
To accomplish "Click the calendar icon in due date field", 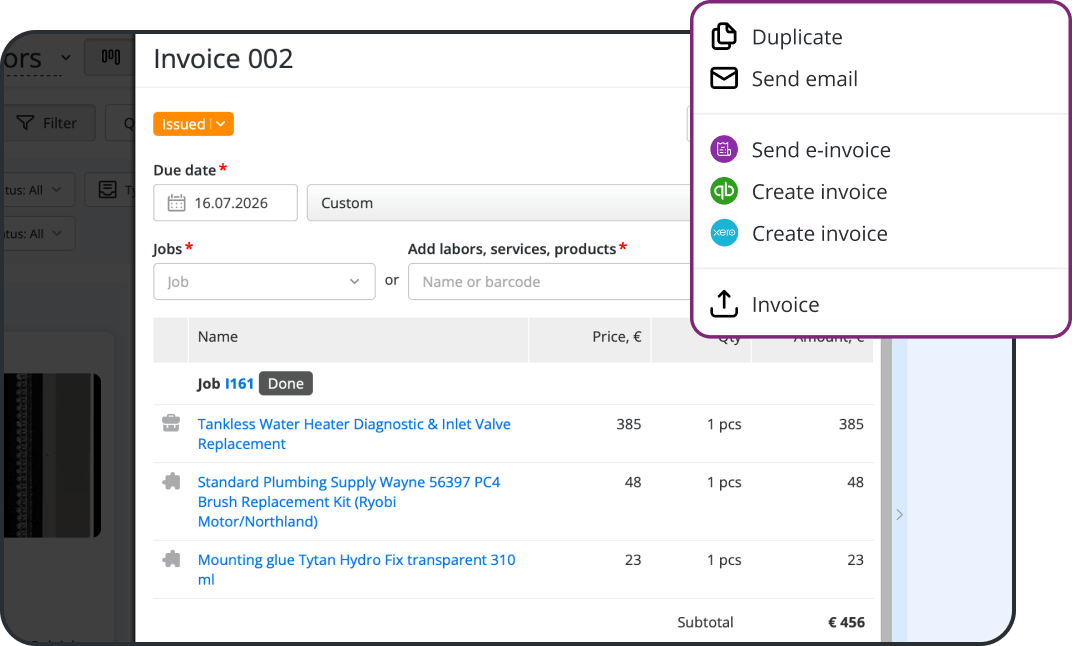I will [x=176, y=203].
